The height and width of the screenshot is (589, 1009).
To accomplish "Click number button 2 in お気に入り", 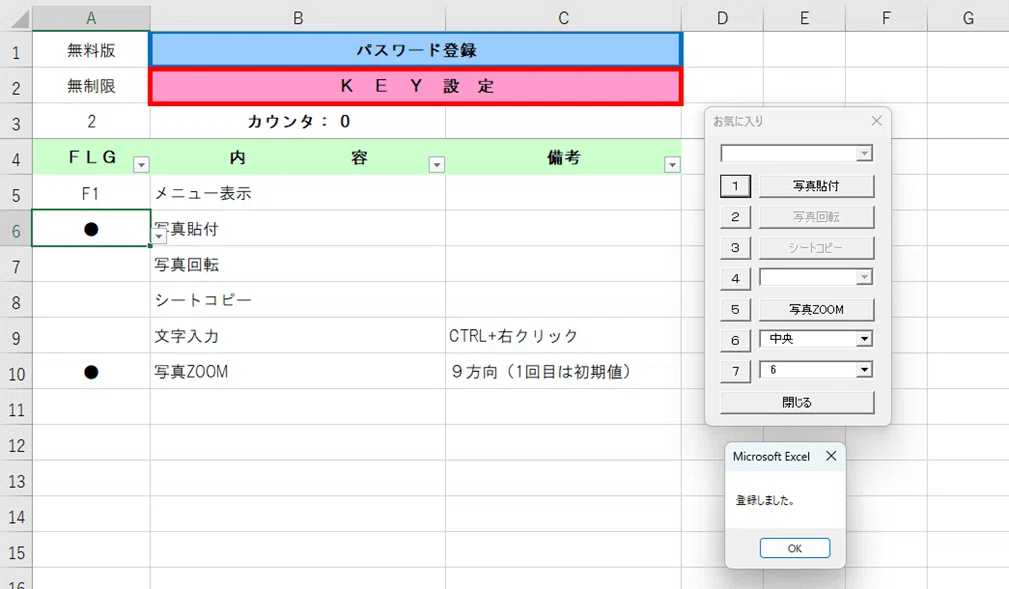I will [735, 217].
